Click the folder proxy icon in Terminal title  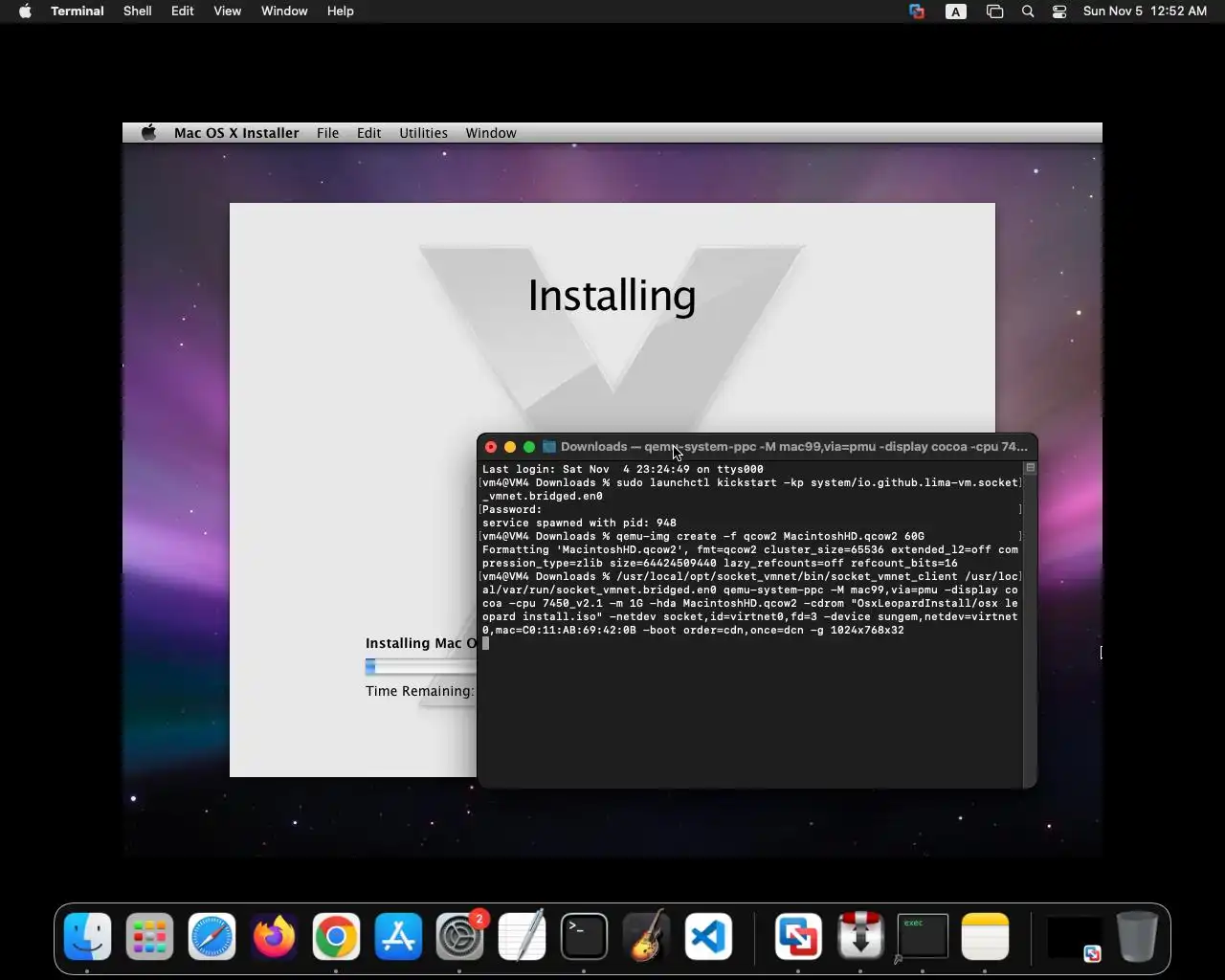(549, 447)
